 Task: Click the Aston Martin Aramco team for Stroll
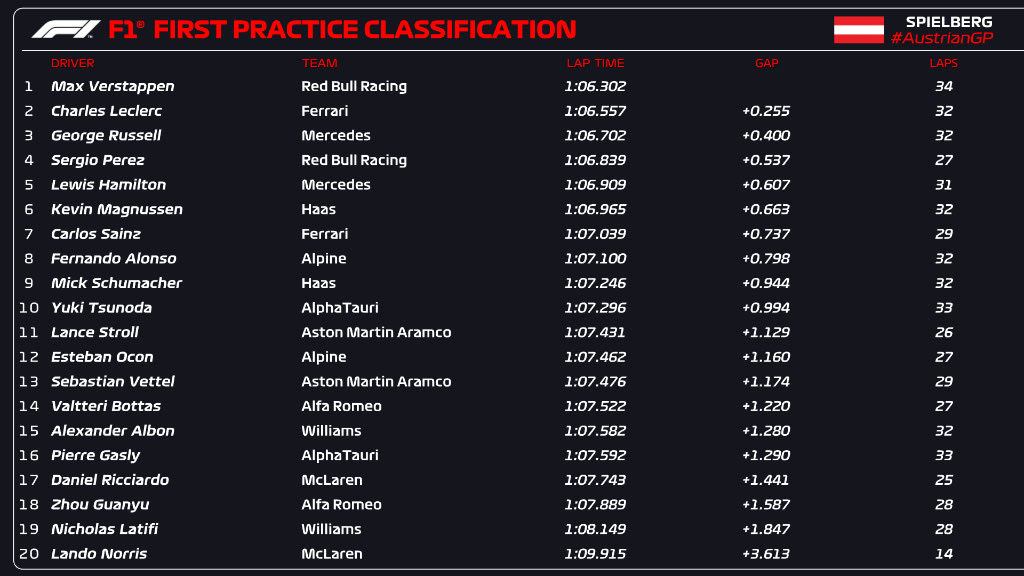376,332
